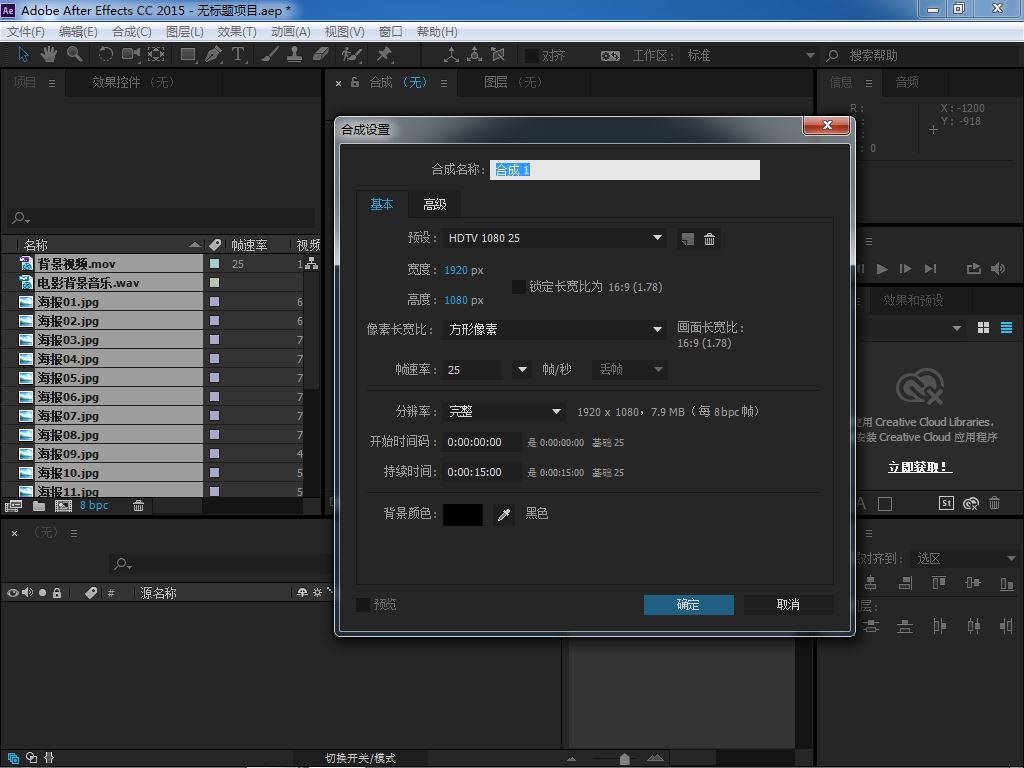This screenshot has height=768, width=1024.
Task: Open interpret footage icon in project footer
Action: point(13,505)
